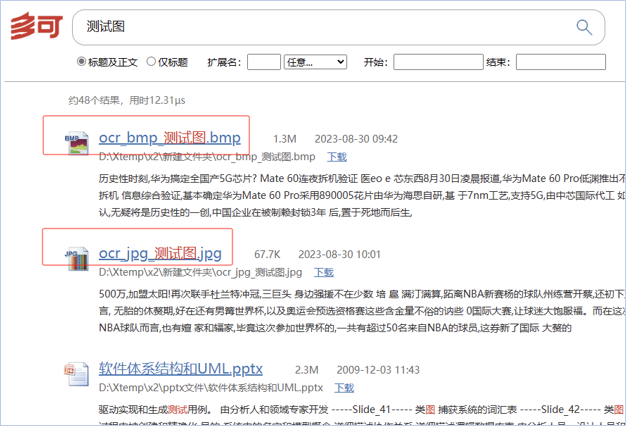Image resolution: width=626 pixels, height=426 pixels.
Task: Click the date 2023-08-30 10:01
Action: click(339, 255)
